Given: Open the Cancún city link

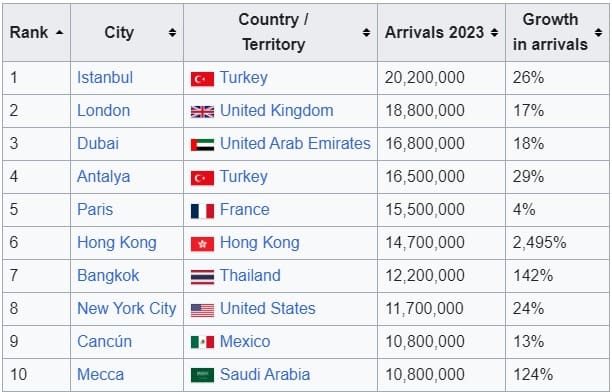Looking at the screenshot, I should coord(105,342).
